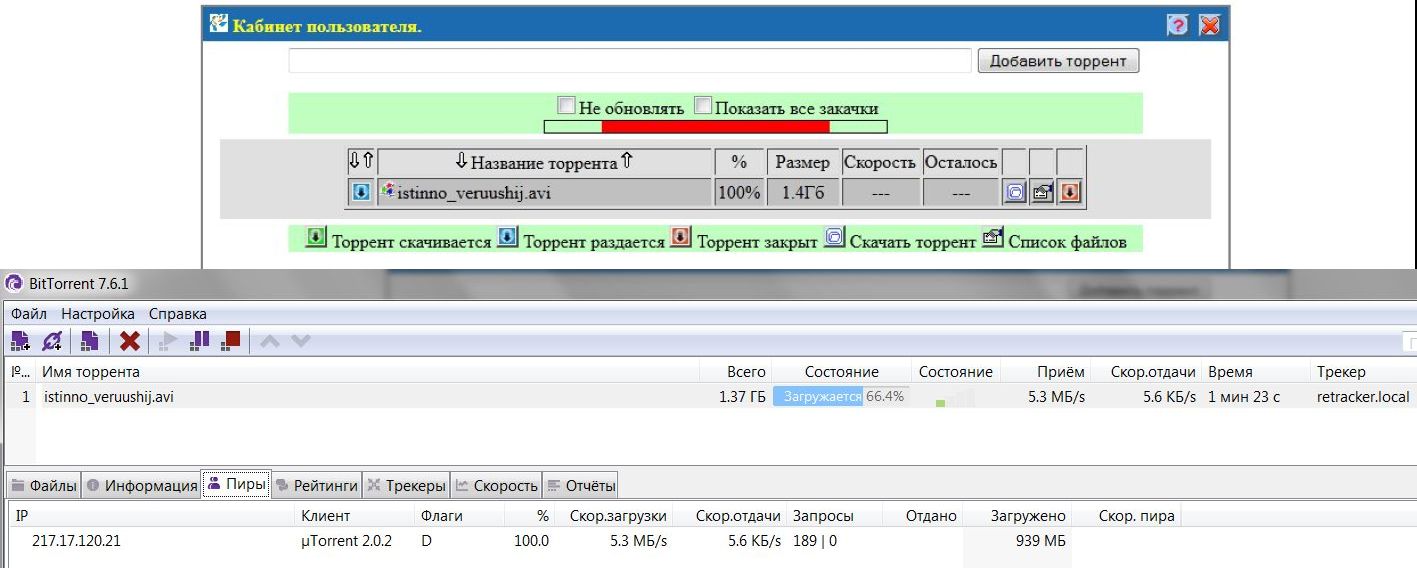Click the Всего column header
Image resolution: width=1417 pixels, height=568 pixels.
[x=738, y=372]
